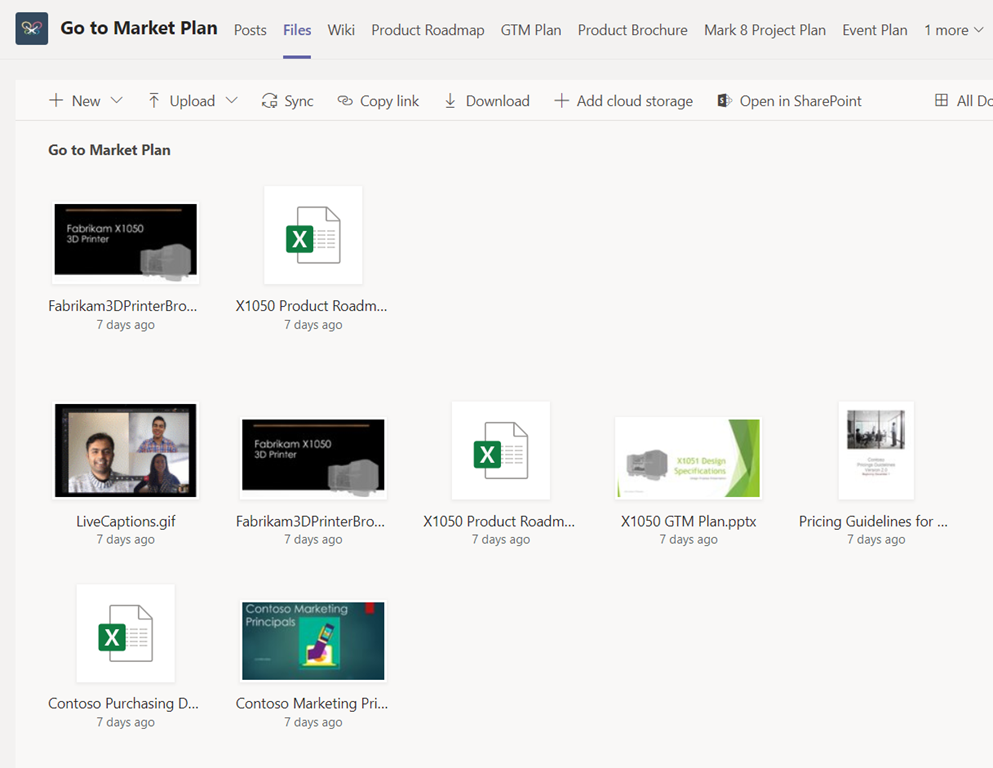993x768 pixels.
Task: Click the 'Contoso Purchasing D...' file name
Action: (123, 703)
